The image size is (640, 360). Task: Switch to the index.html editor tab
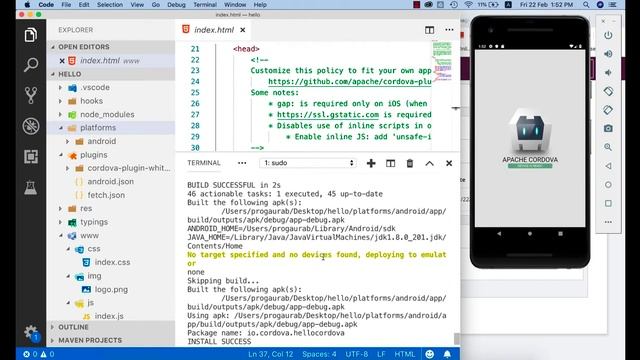213,30
